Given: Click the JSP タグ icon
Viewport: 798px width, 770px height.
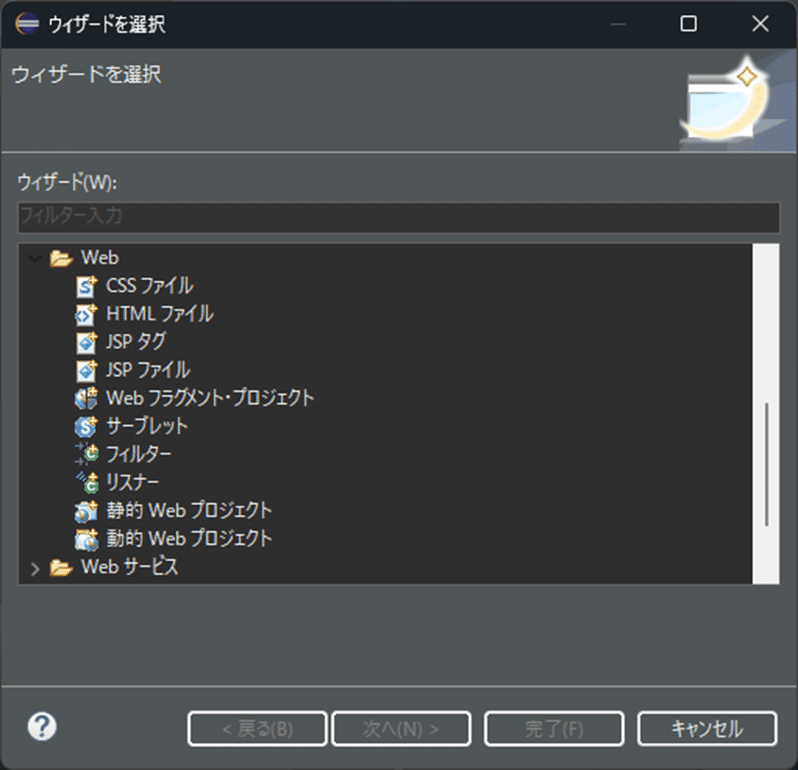Looking at the screenshot, I should [86, 342].
